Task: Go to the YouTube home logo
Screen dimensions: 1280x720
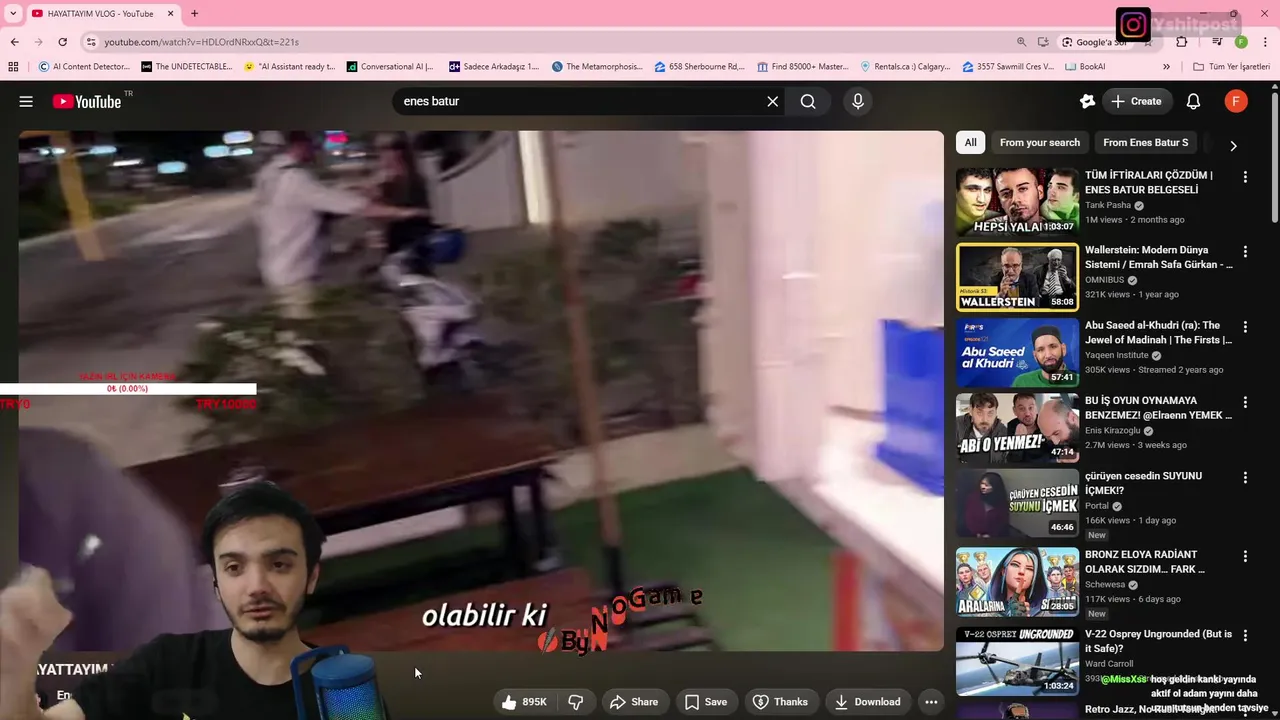Action: (87, 101)
